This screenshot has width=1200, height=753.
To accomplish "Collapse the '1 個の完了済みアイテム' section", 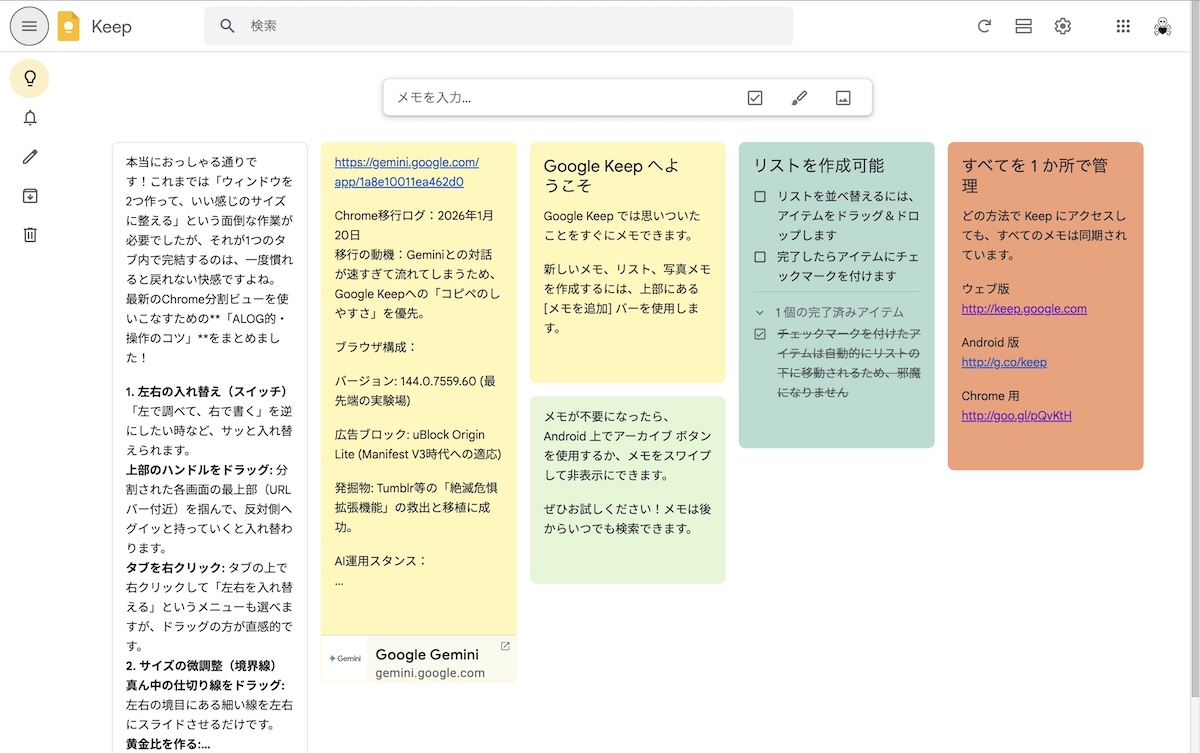I will [x=760, y=312].
